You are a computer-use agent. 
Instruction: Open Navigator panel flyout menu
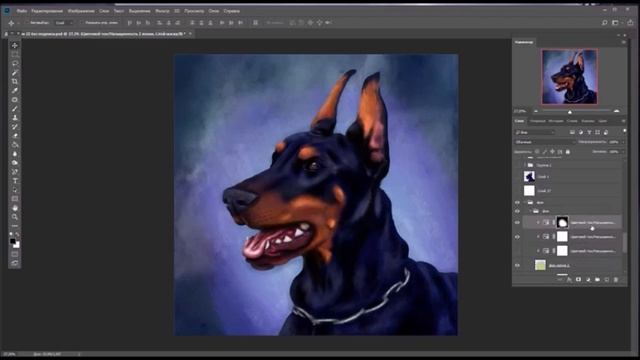(623, 42)
